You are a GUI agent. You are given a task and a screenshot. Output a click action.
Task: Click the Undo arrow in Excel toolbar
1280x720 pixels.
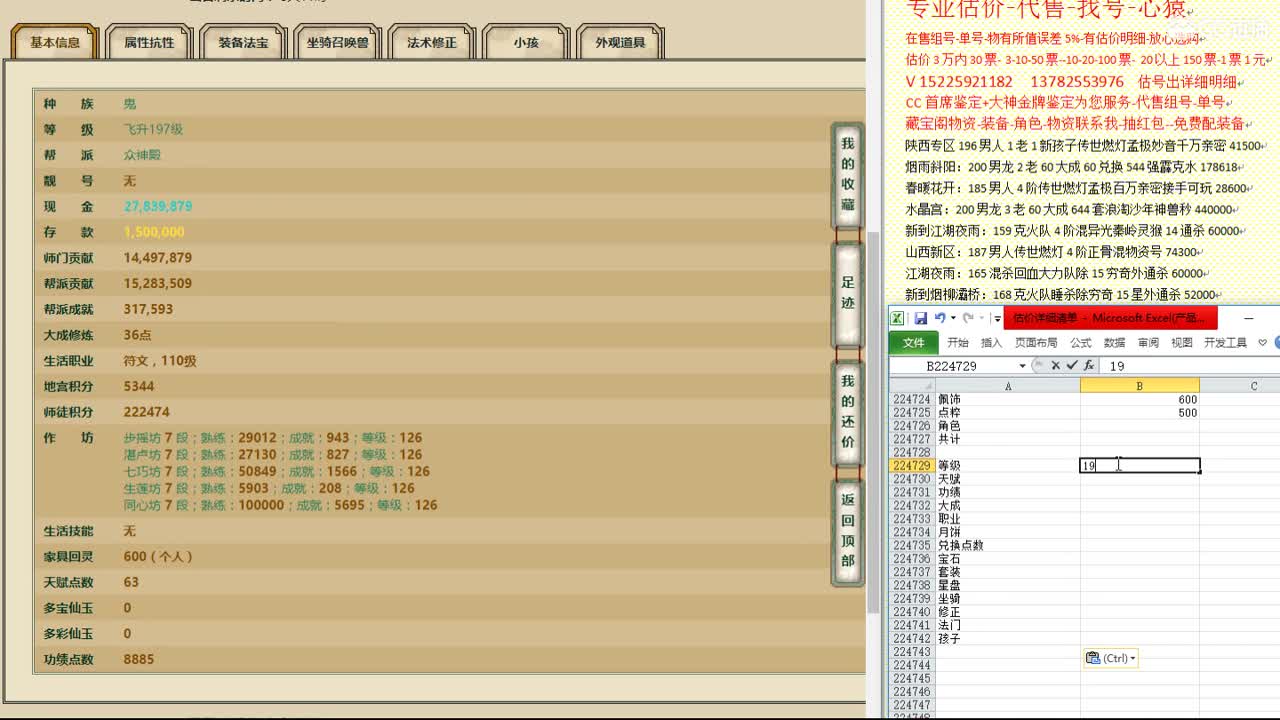point(940,318)
